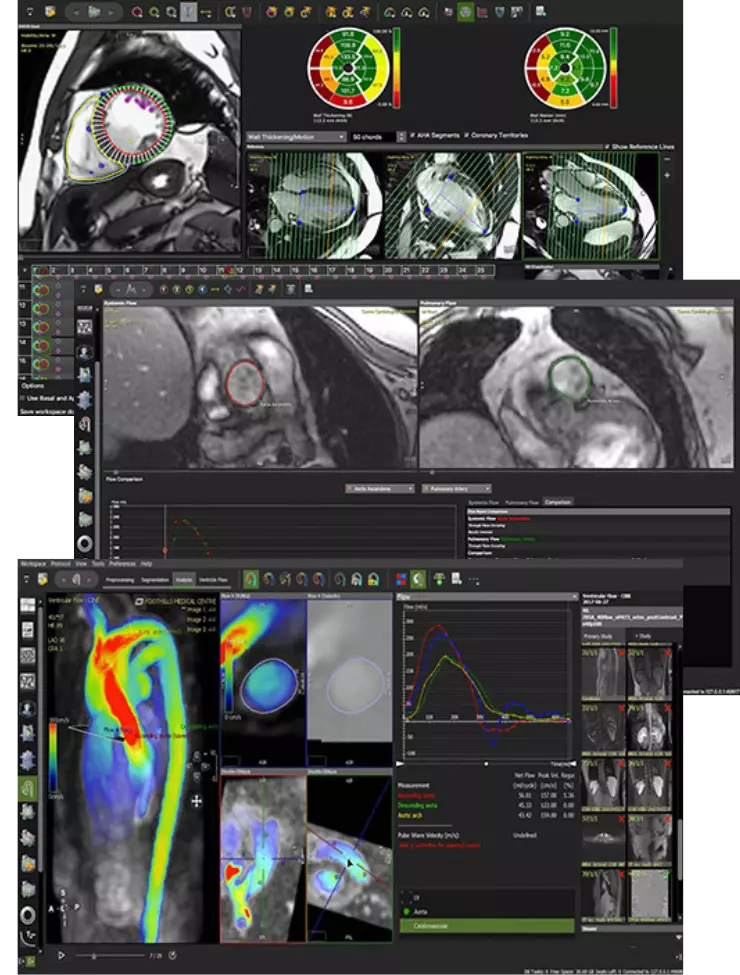Click yellow box icon in middle flow window toolbar

[x=98, y=289]
